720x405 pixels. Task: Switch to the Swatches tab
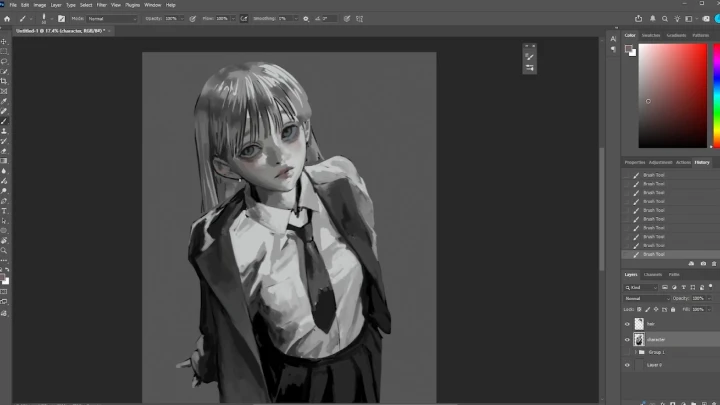651,35
